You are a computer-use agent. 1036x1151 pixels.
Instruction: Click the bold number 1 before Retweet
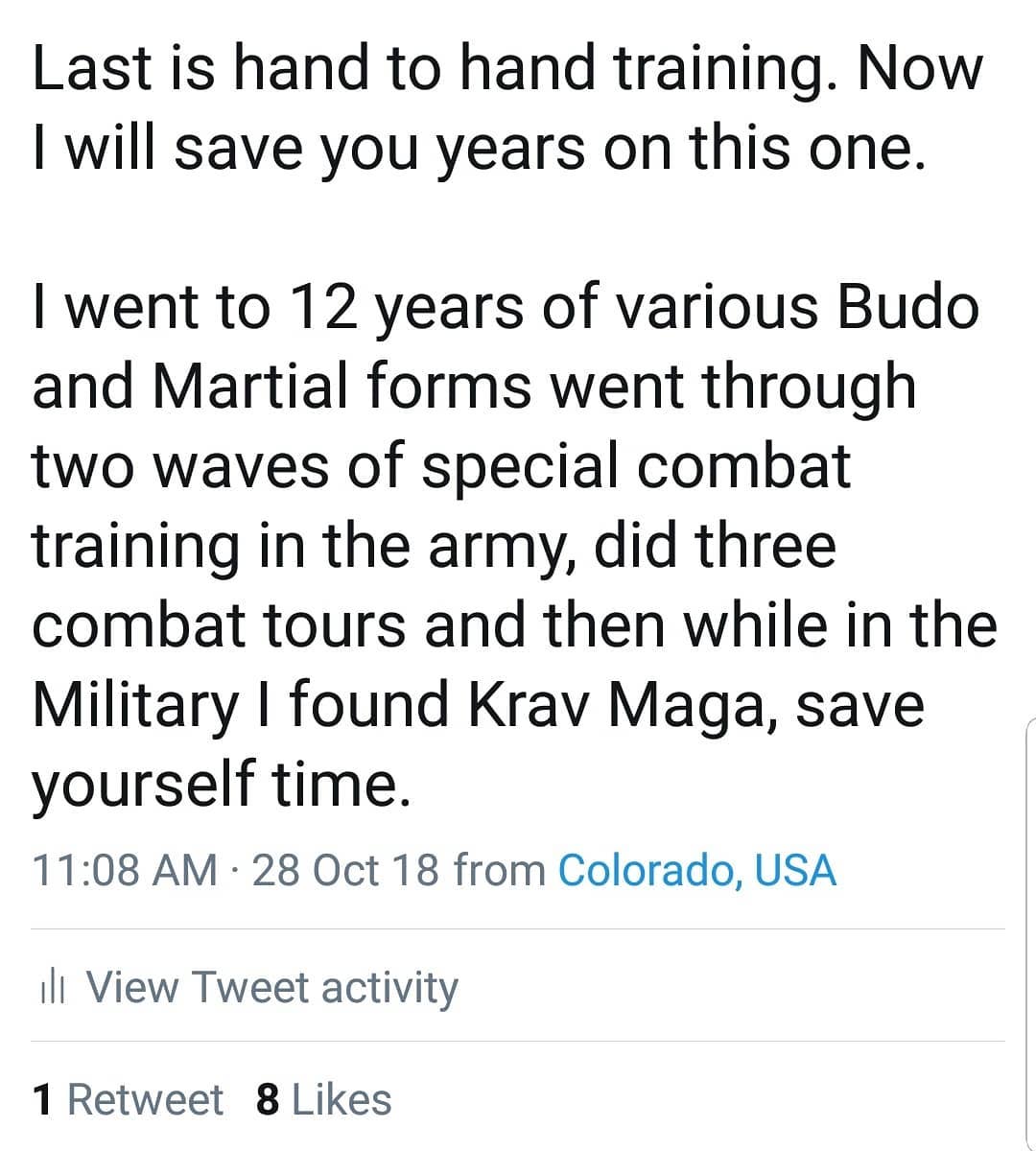tap(42, 1099)
